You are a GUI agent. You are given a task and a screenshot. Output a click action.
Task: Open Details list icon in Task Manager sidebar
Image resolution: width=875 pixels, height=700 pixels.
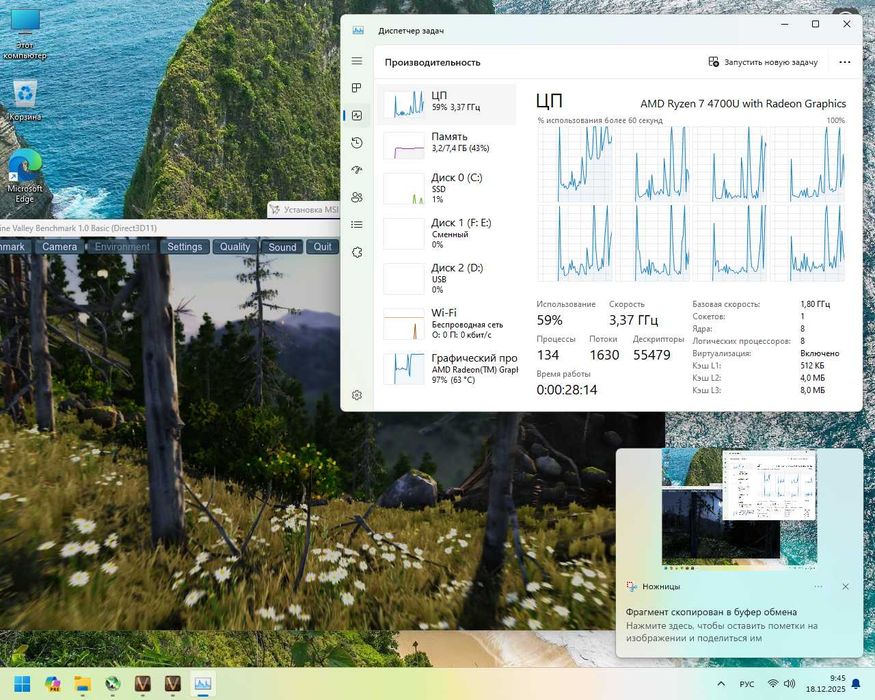(357, 224)
